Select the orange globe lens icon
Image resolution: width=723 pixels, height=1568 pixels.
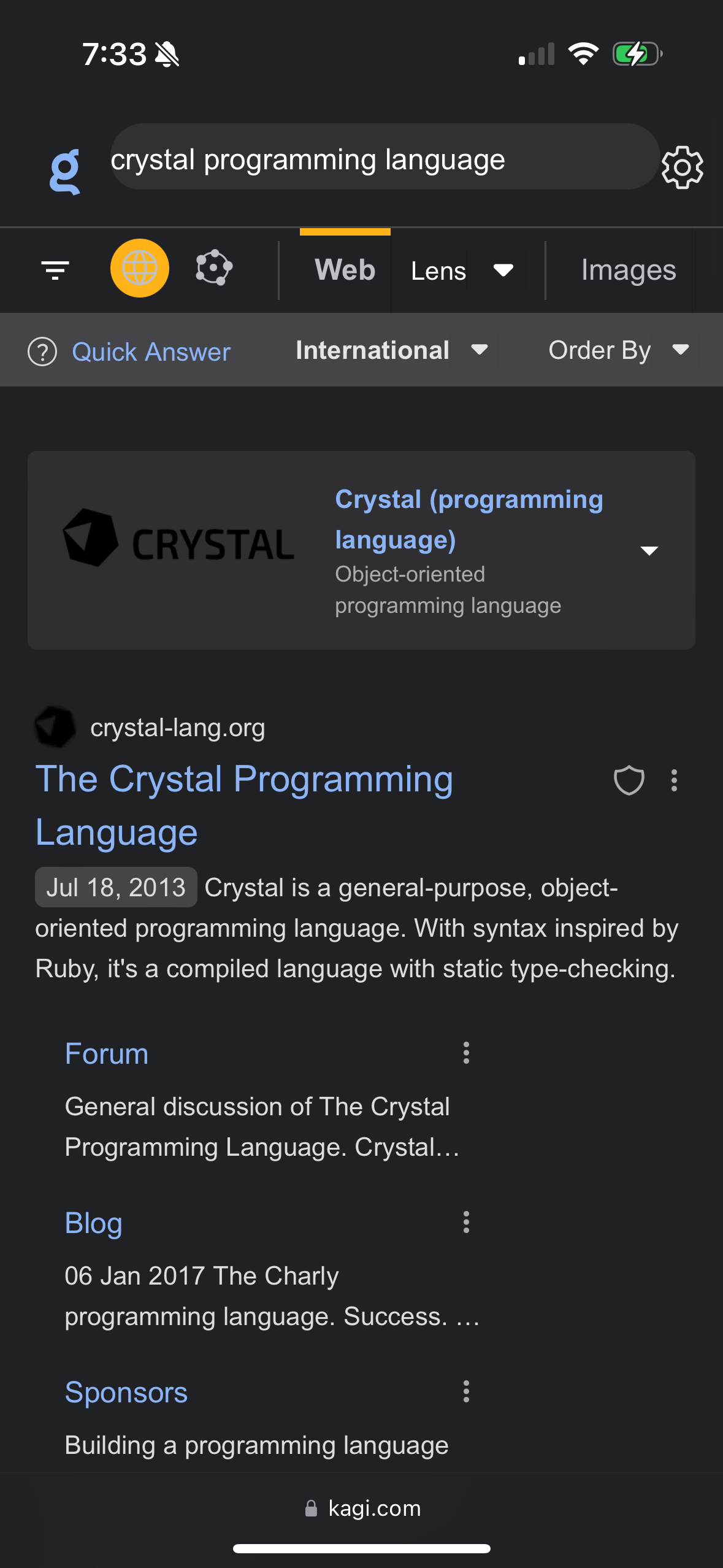(x=139, y=268)
